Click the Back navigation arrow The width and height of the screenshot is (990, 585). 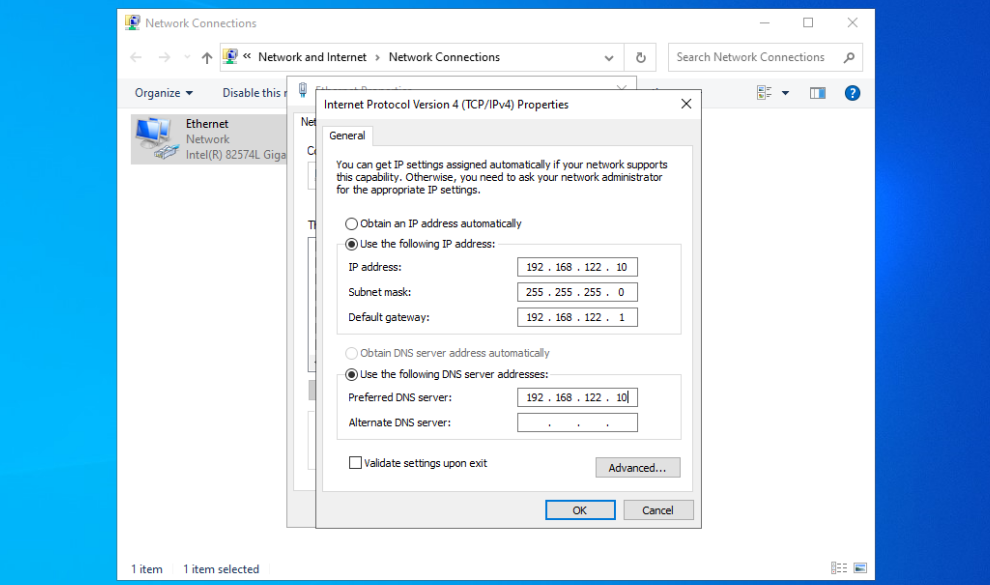[x=137, y=58]
